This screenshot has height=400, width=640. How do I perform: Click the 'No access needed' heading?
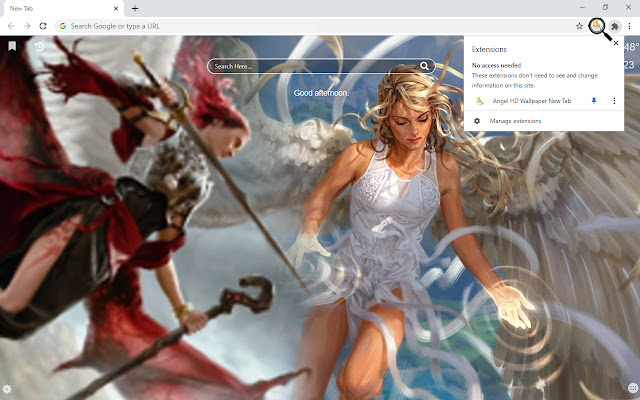(496, 65)
